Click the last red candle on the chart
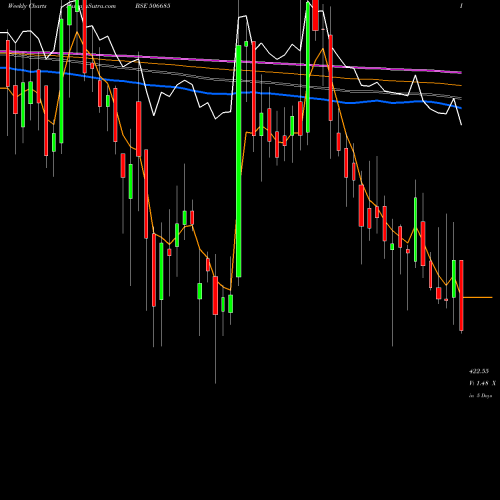 coord(461,295)
